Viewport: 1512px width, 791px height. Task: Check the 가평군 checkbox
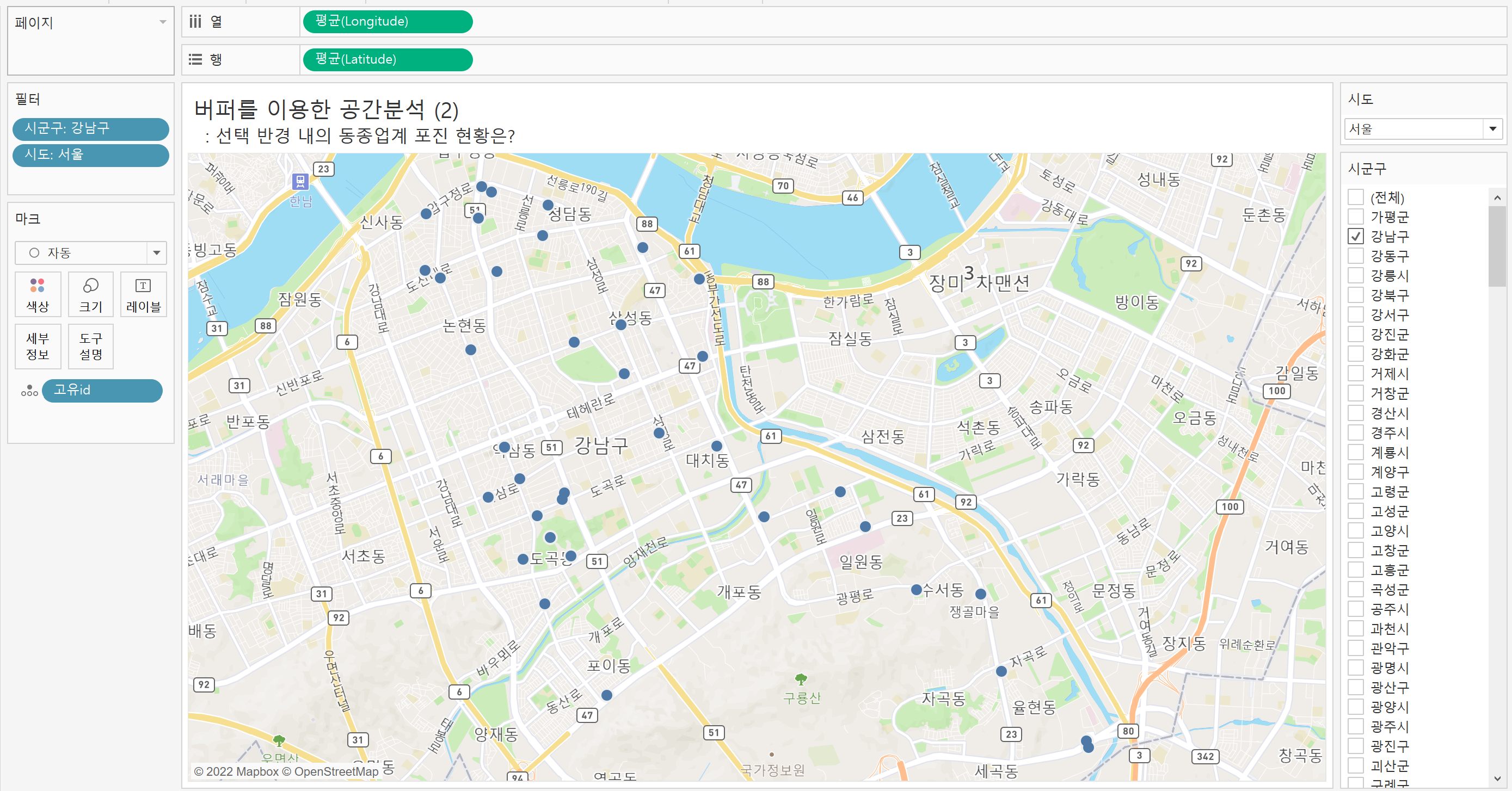[1355, 217]
